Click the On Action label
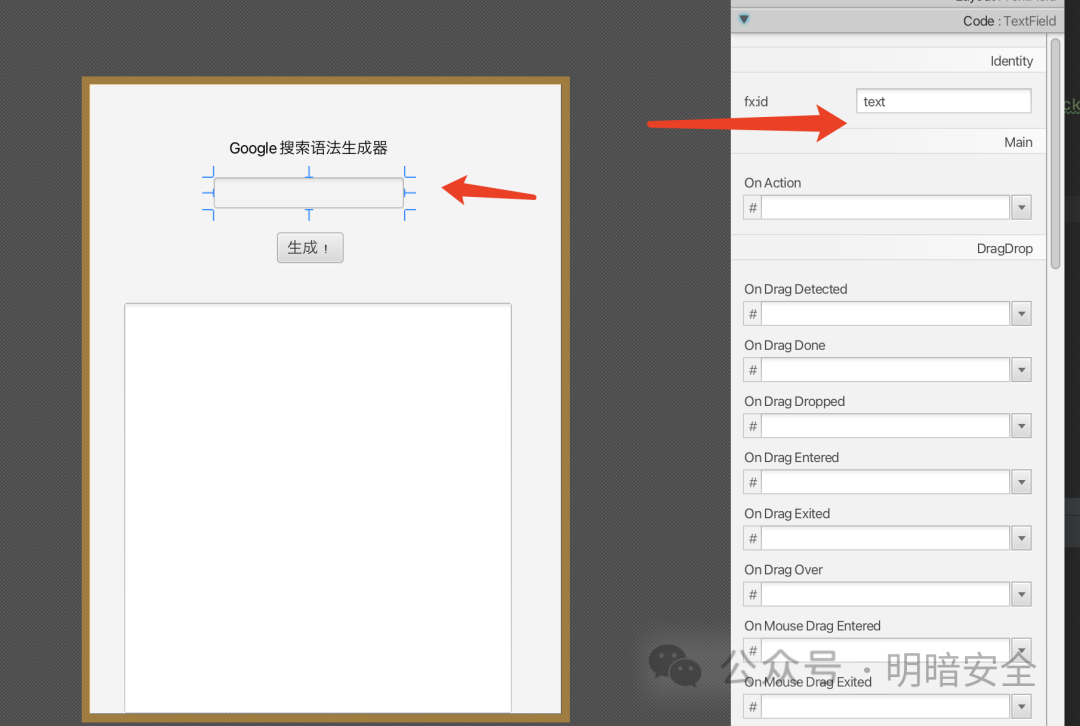This screenshot has width=1080, height=726. click(x=772, y=183)
